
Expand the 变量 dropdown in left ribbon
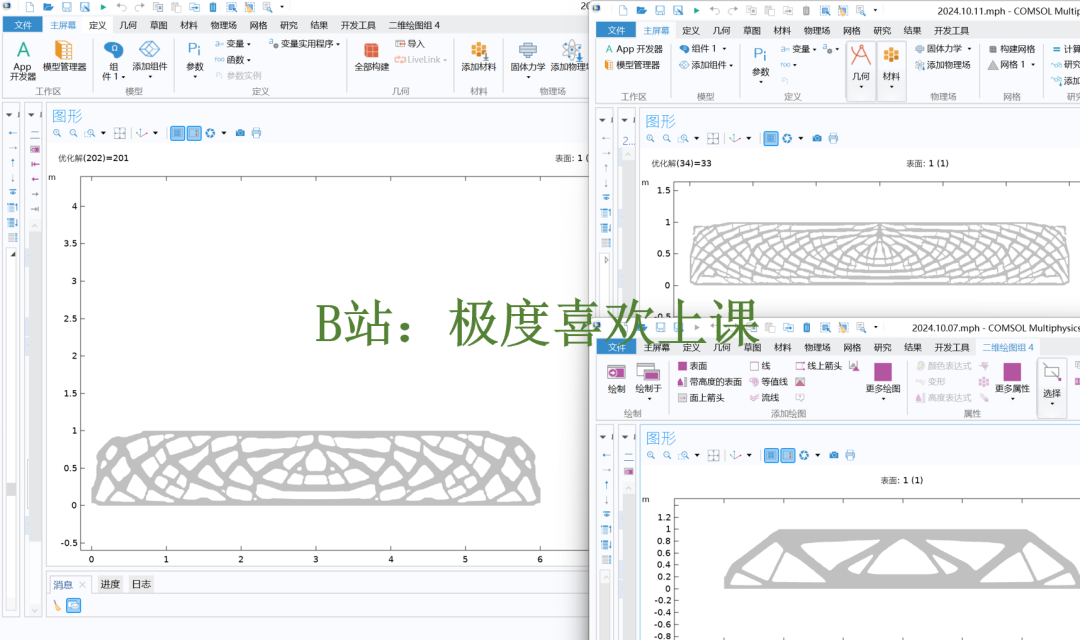(233, 43)
